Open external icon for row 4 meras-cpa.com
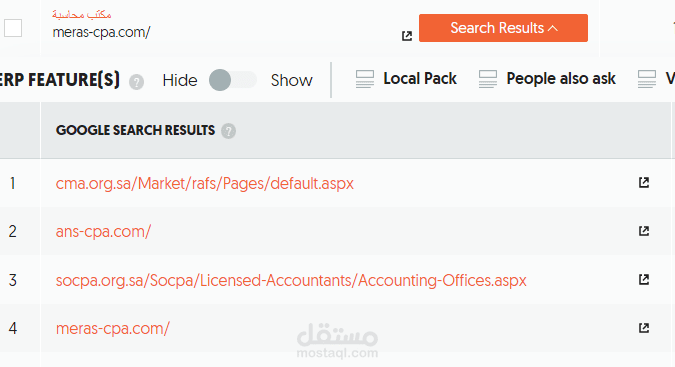This screenshot has width=675, height=367. point(644,328)
